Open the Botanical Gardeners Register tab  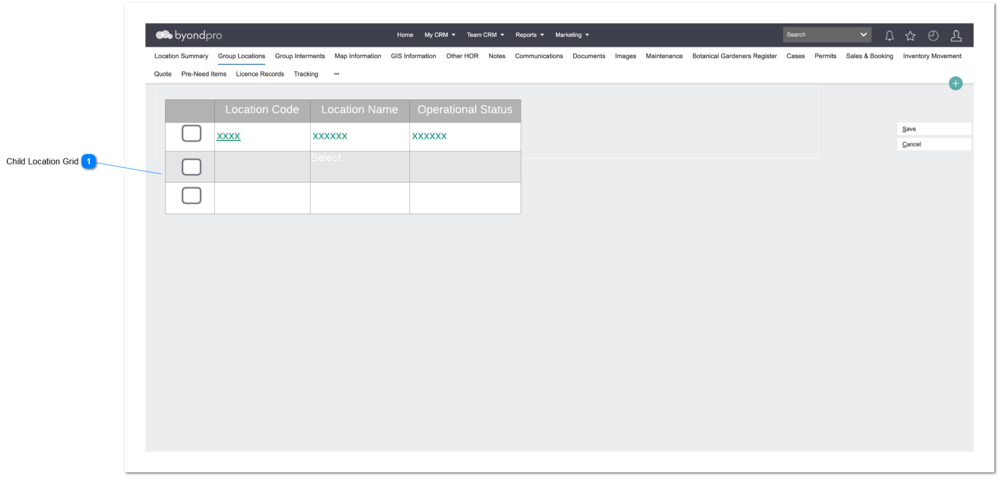[x=735, y=56]
